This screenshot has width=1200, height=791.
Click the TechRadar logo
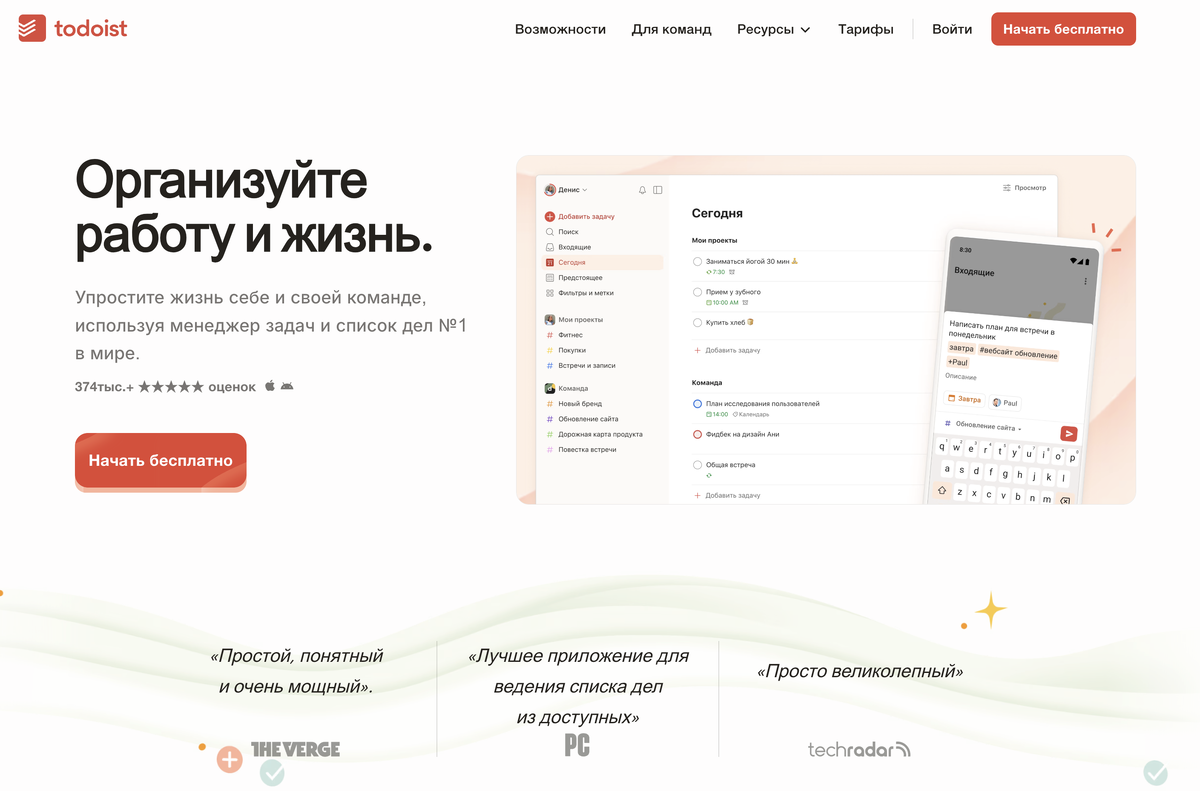[x=859, y=749]
